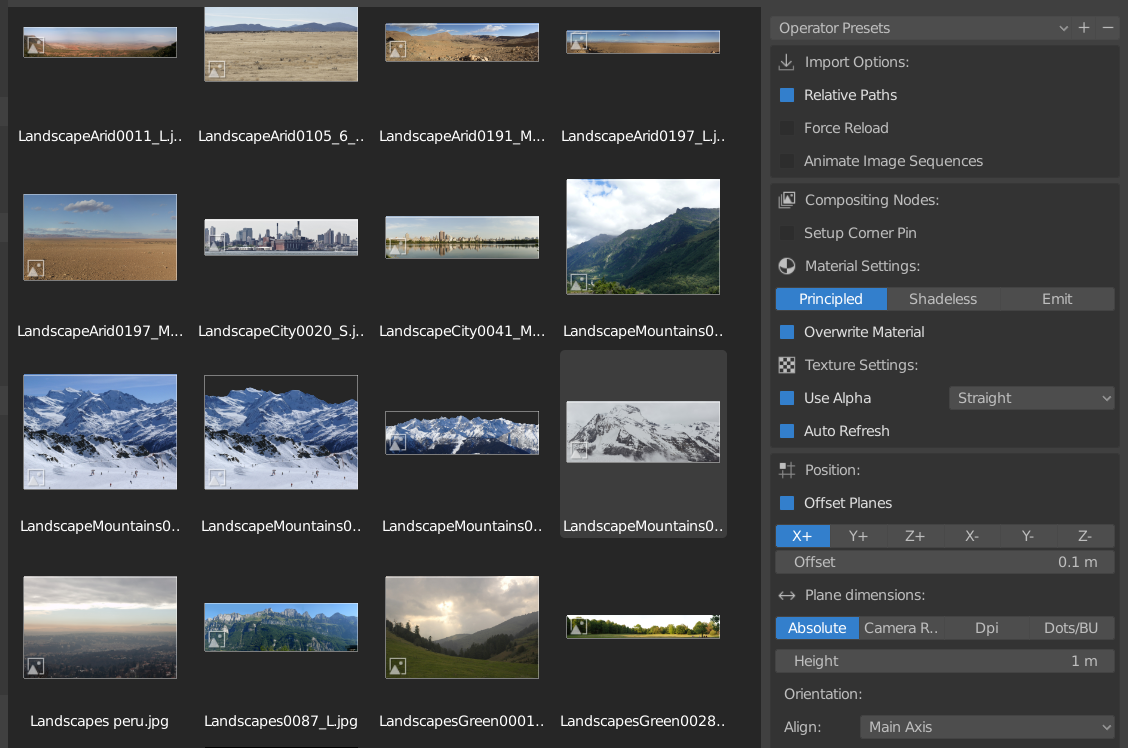The image size is (1128, 748).
Task: Enable Force Reload
Action: [786, 127]
